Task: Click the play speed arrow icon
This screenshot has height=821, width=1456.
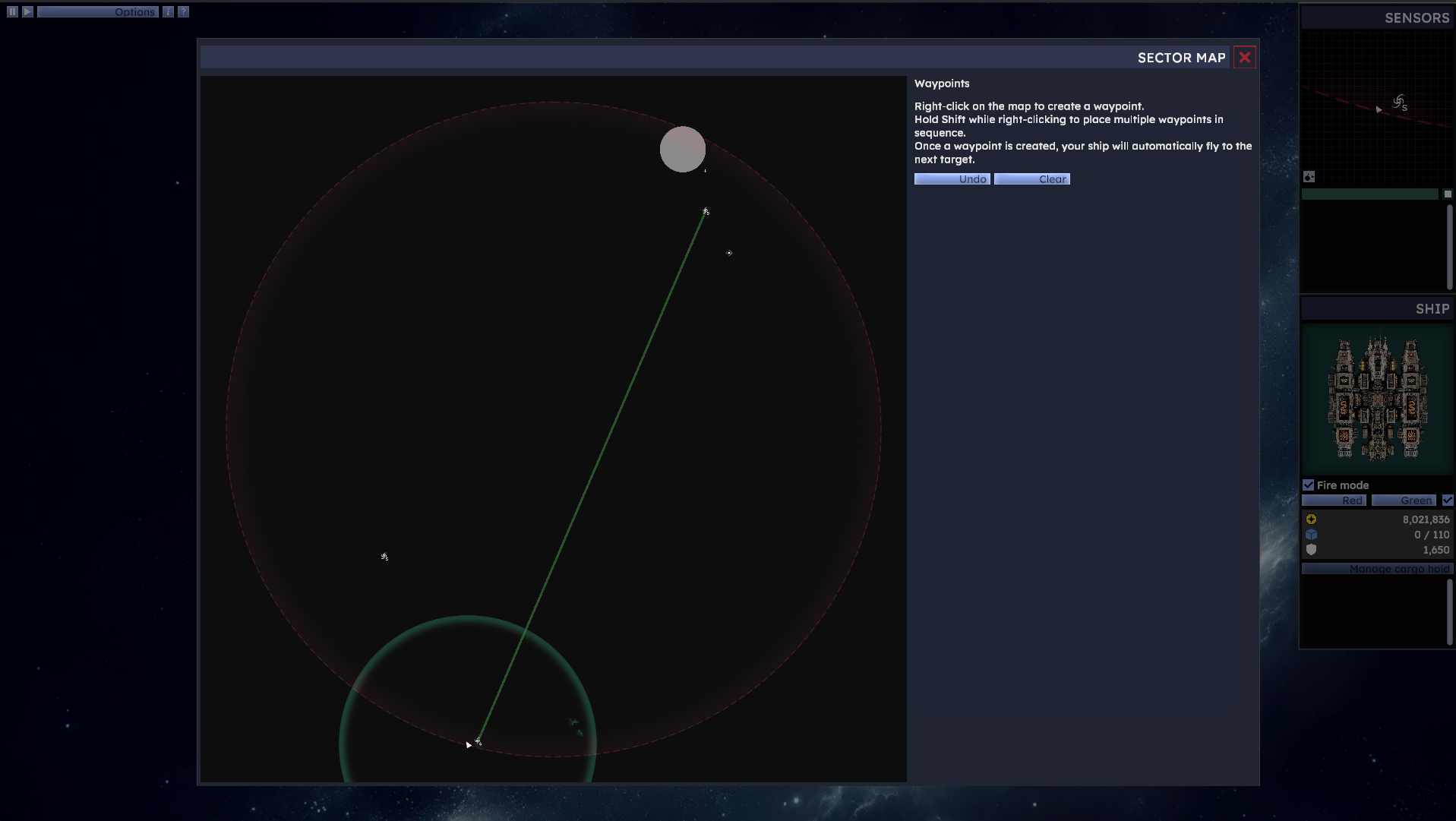Action: 27,11
